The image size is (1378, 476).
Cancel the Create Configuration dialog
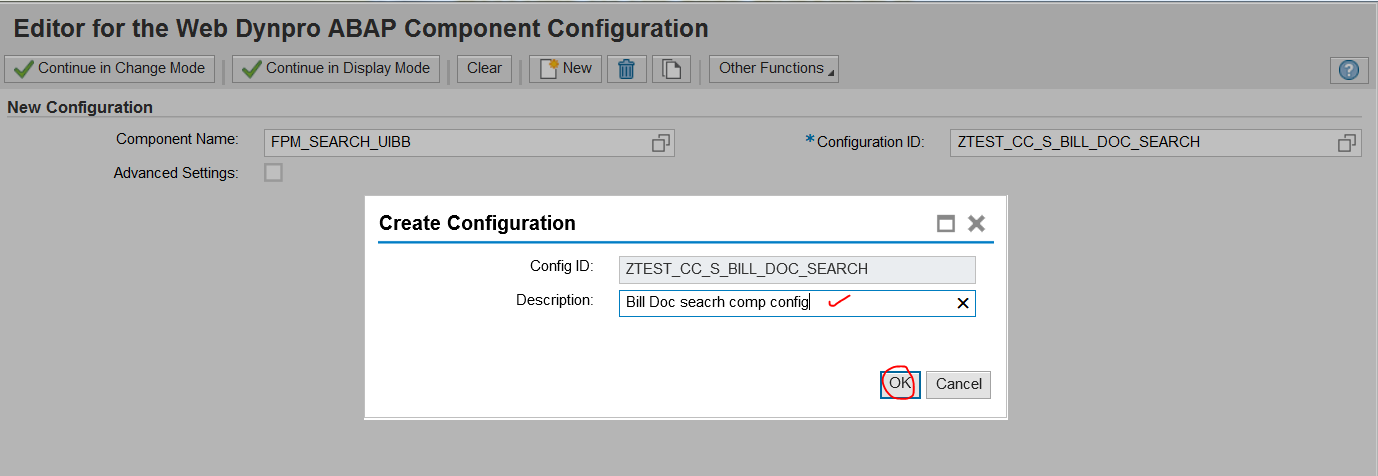(958, 384)
